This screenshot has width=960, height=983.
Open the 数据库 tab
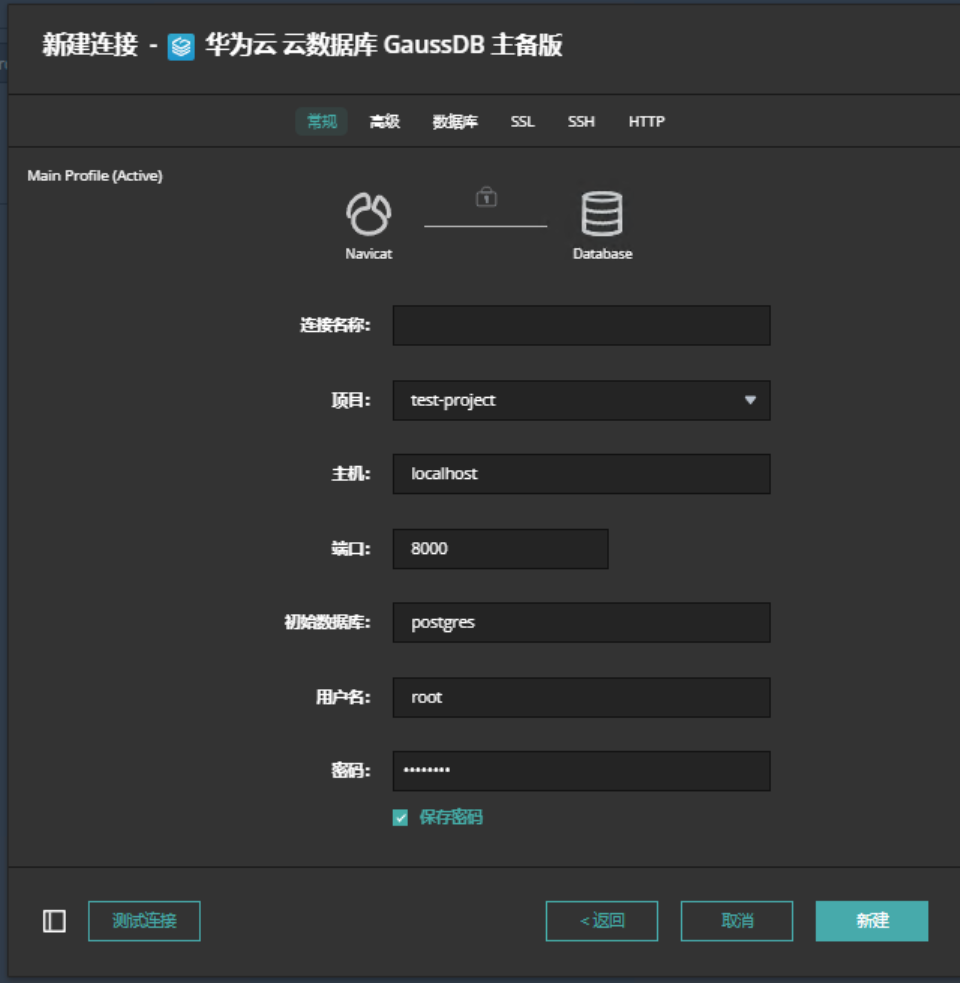tap(455, 122)
